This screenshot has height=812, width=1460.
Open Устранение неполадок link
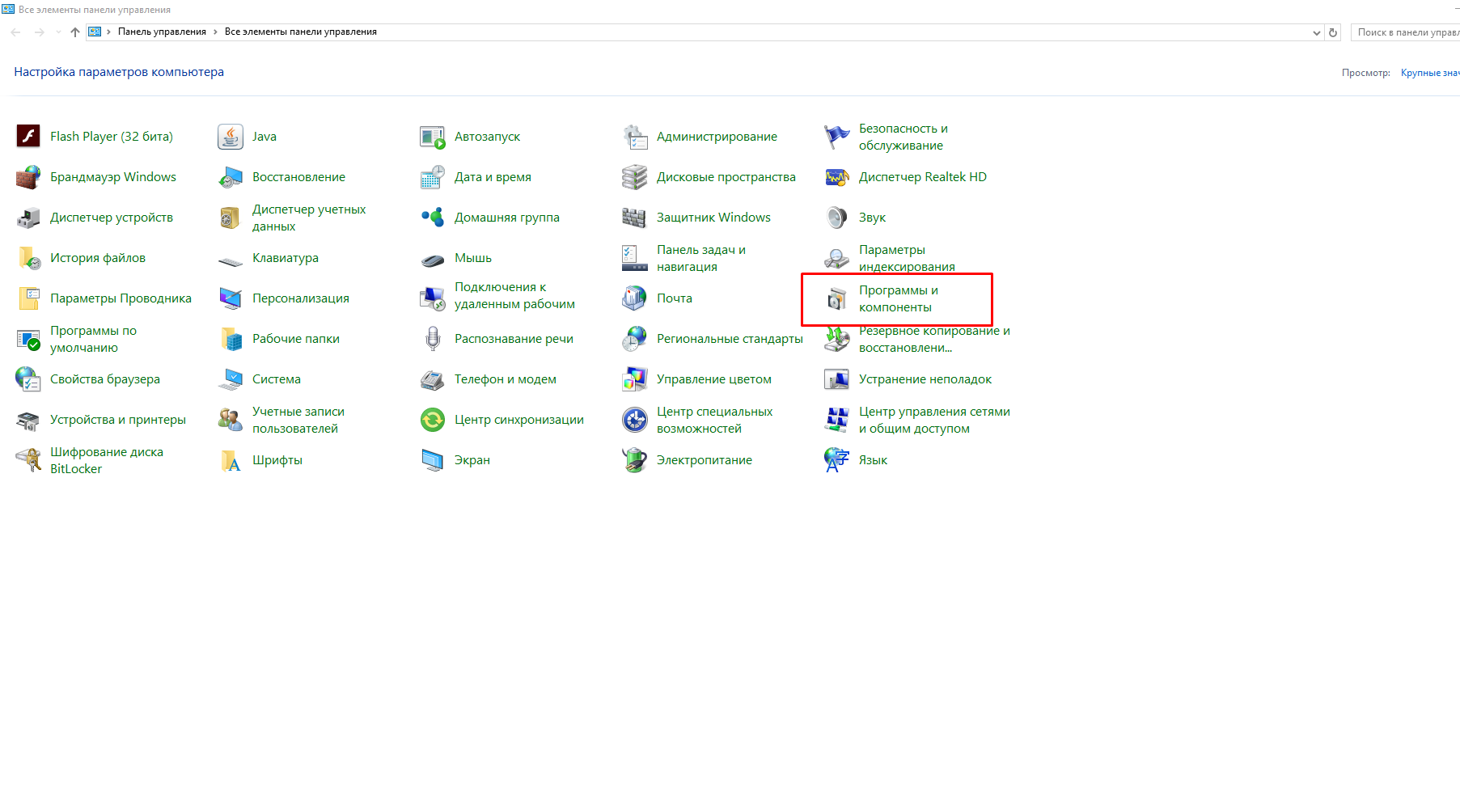pos(925,379)
